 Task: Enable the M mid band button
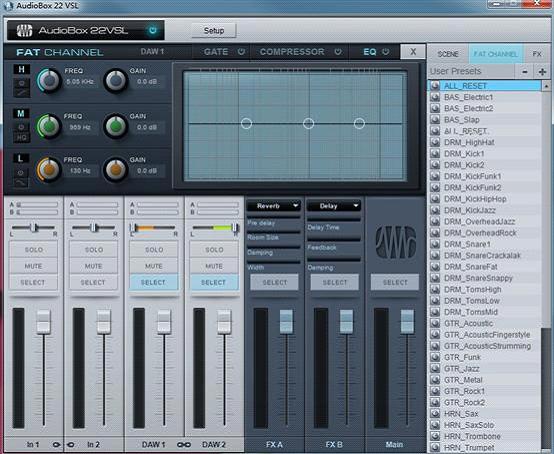(21, 113)
